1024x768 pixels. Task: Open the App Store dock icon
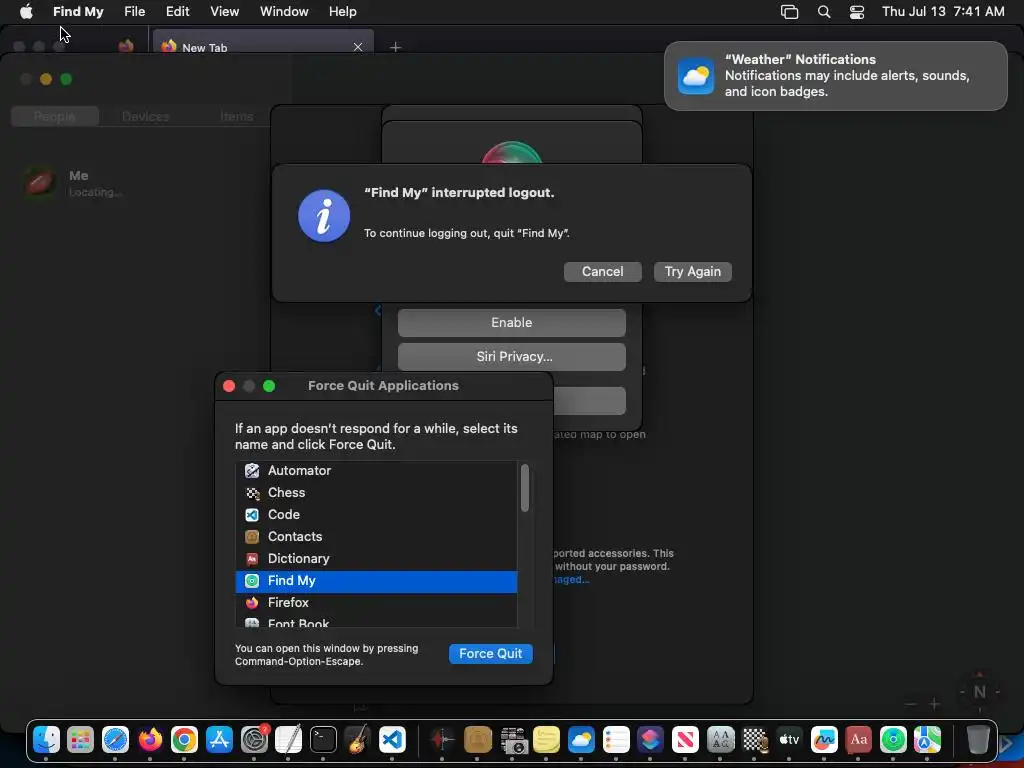[x=219, y=740]
